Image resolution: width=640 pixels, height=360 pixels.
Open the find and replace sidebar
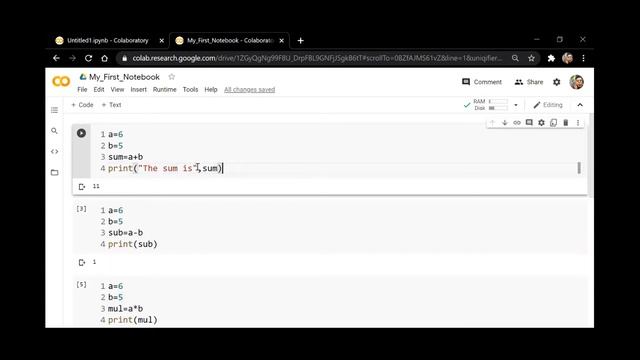coord(54,131)
